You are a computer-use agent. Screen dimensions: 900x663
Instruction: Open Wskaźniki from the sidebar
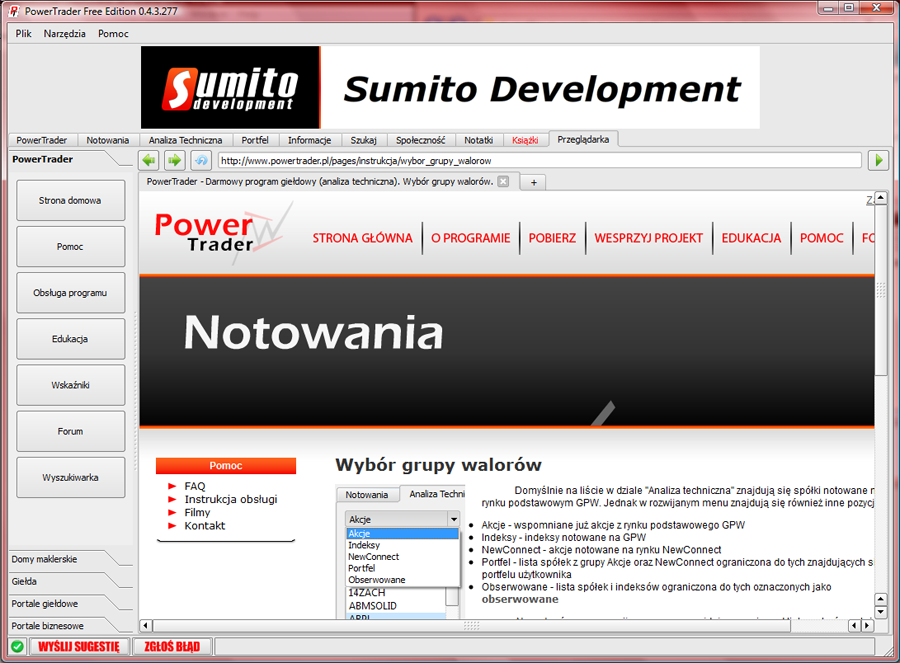[x=70, y=385]
